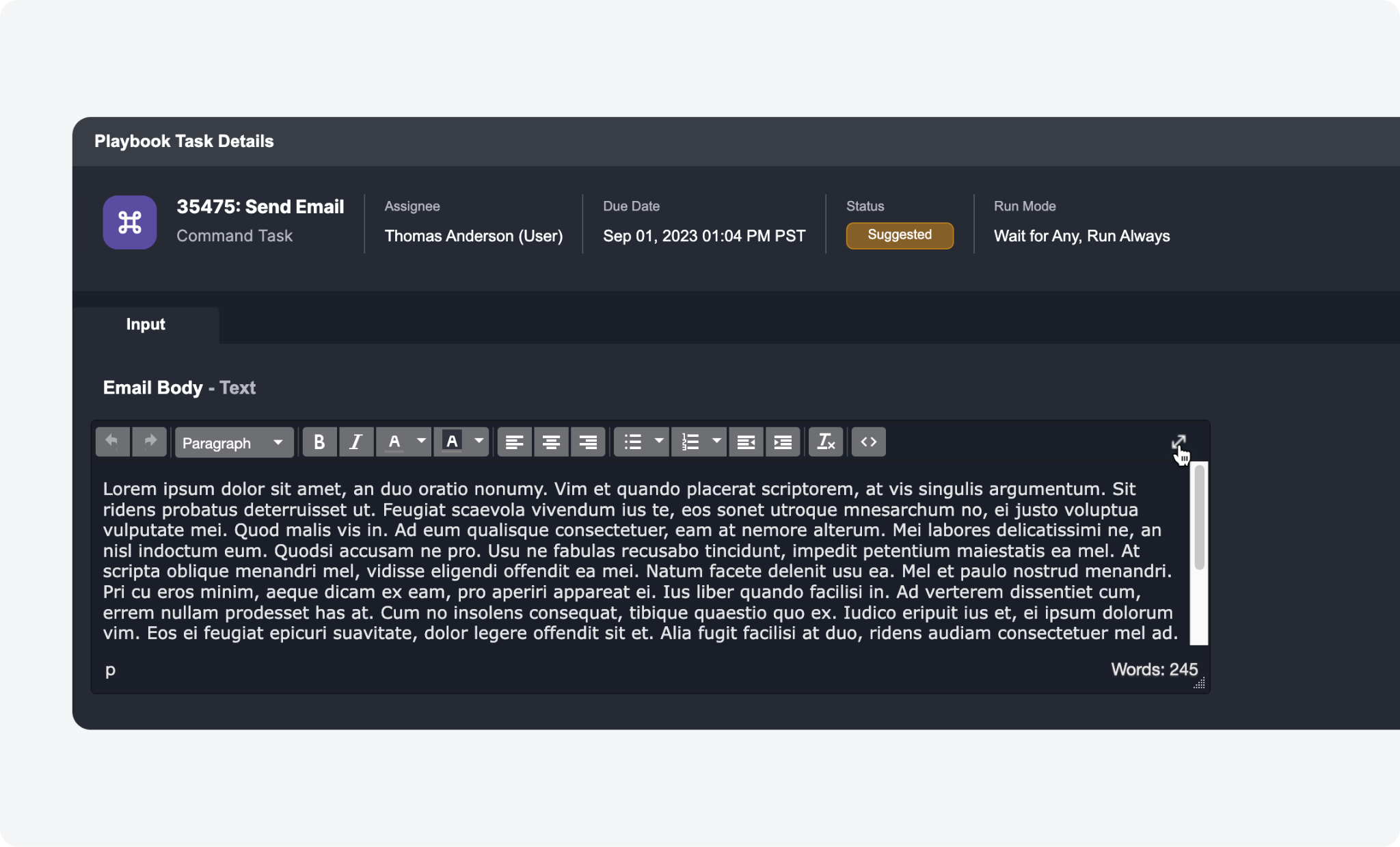Screen dimensions: 1400x847
Task: Center align the text
Action: pyautogui.click(x=551, y=442)
